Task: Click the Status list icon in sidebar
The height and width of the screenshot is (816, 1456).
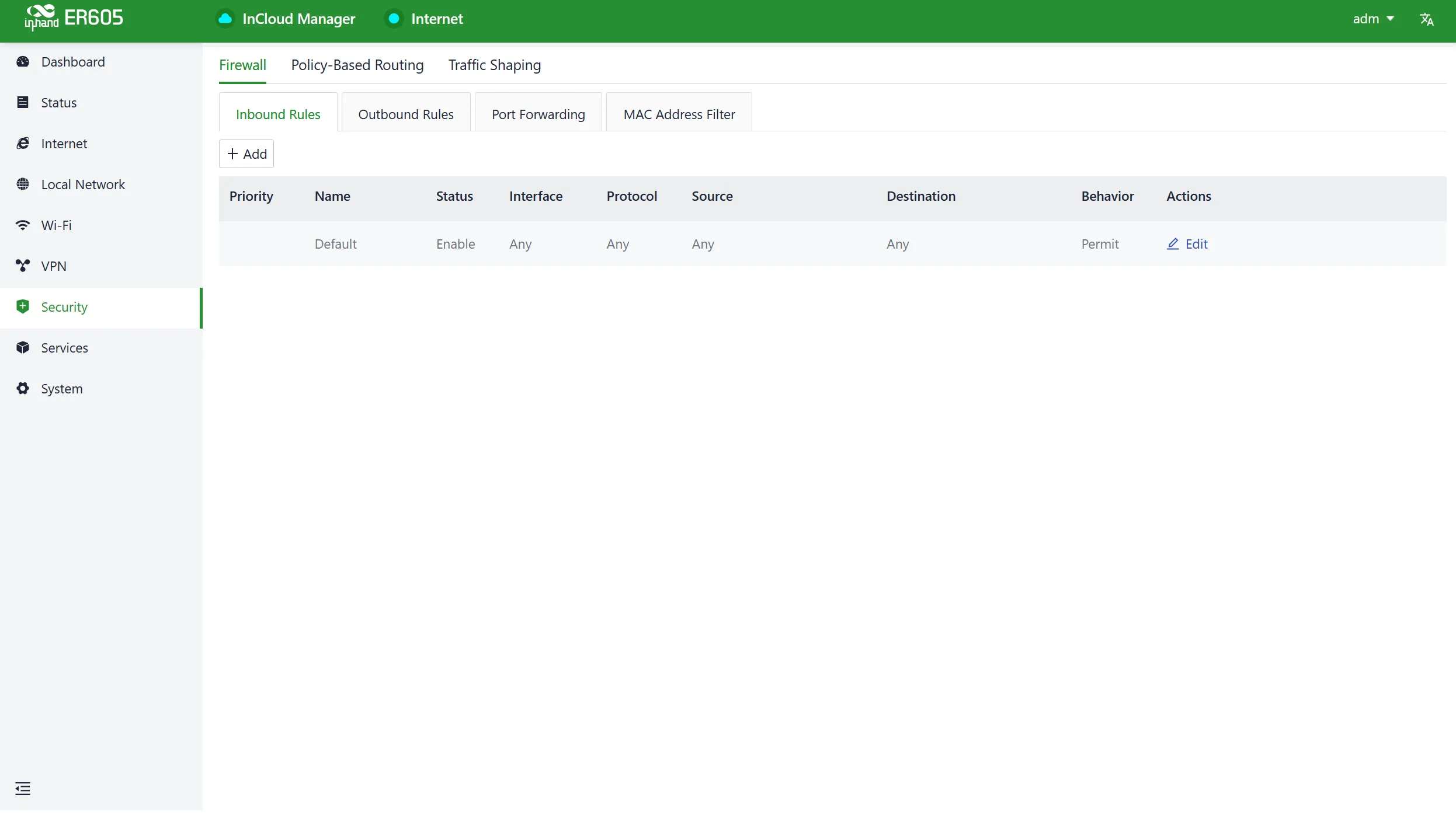Action: [23, 103]
